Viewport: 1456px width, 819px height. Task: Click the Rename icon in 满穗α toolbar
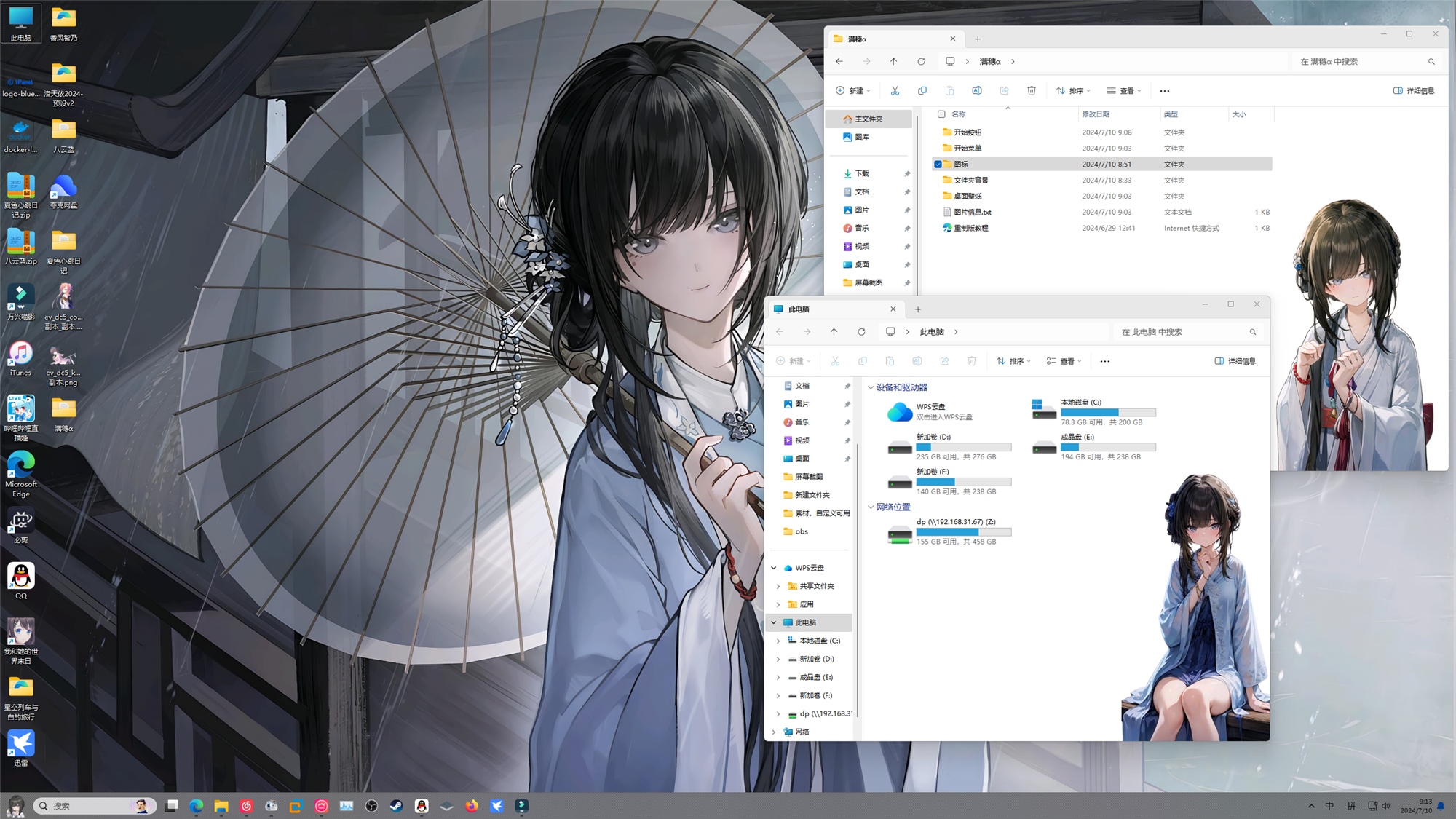(977, 91)
